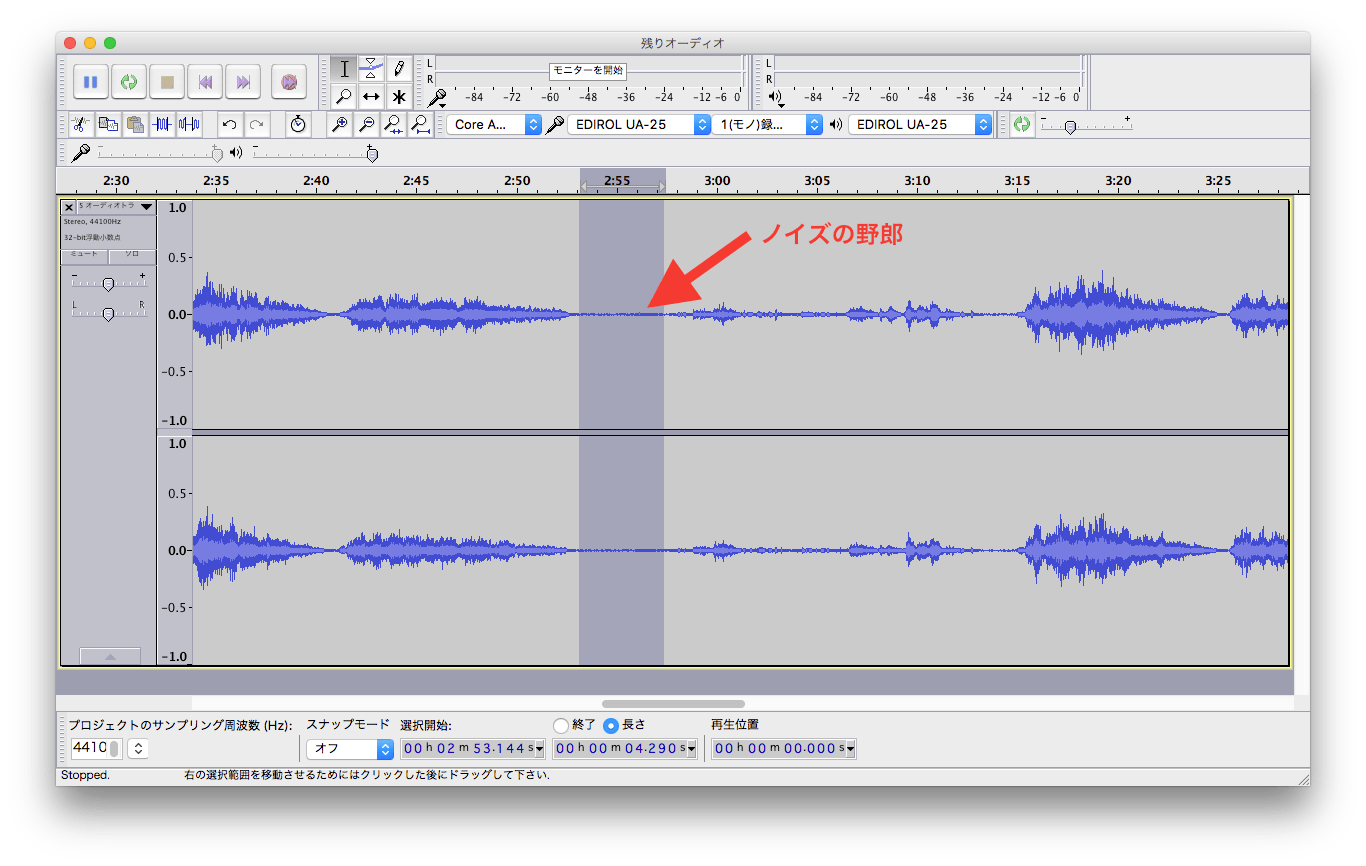This screenshot has height=866, width=1366.
Task: Click the Trim audio icon
Action: (163, 125)
